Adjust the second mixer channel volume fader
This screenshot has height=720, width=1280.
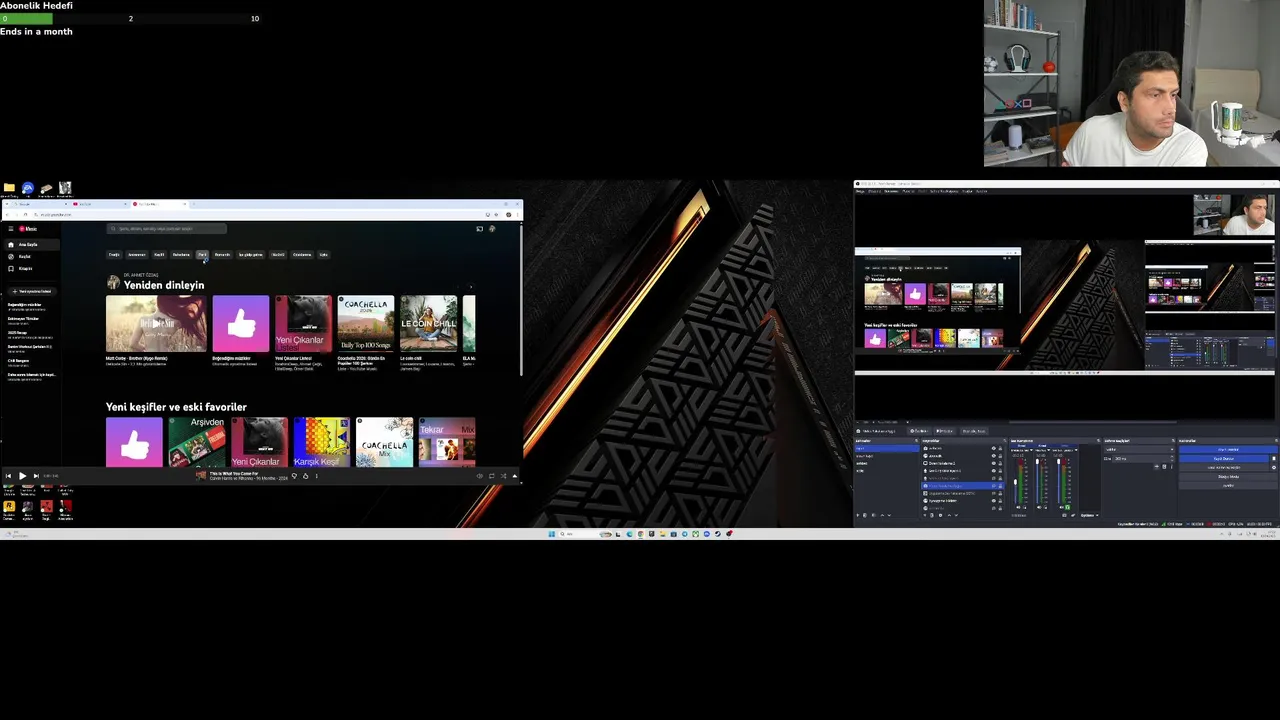(x=1037, y=461)
